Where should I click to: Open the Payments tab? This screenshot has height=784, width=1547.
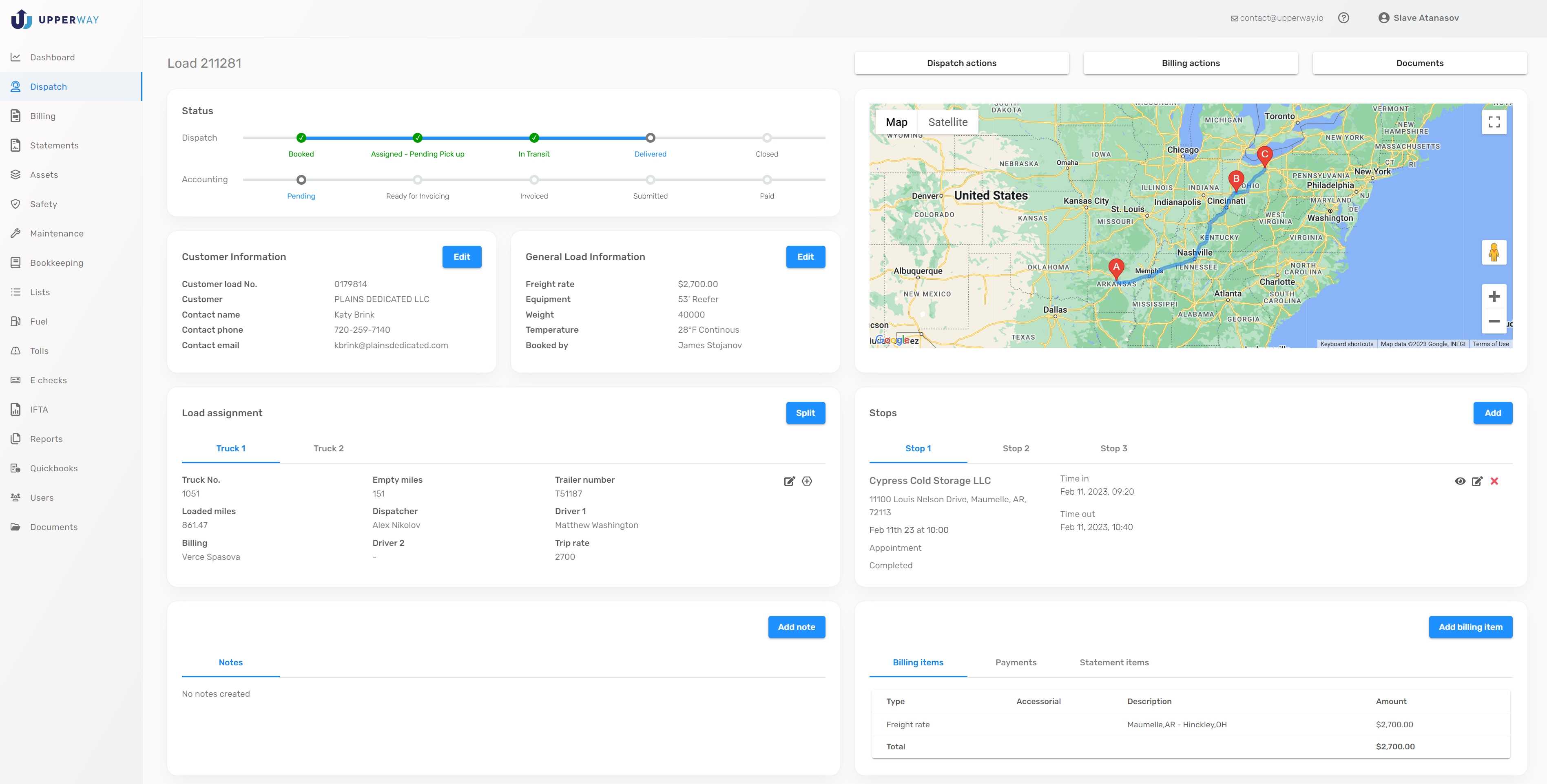pos(1016,662)
